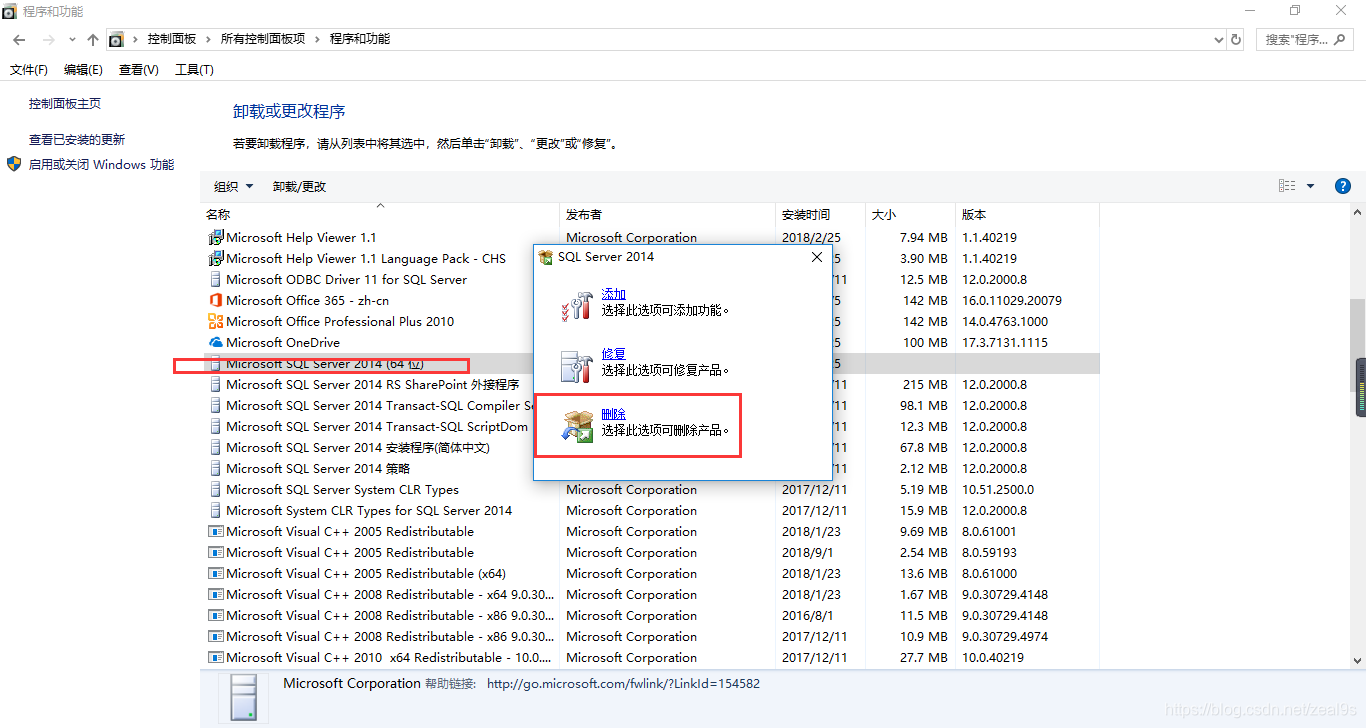Image resolution: width=1366 pixels, height=728 pixels.
Task: Select Microsoft ODBC Driver 11 icon
Action: (x=215, y=280)
